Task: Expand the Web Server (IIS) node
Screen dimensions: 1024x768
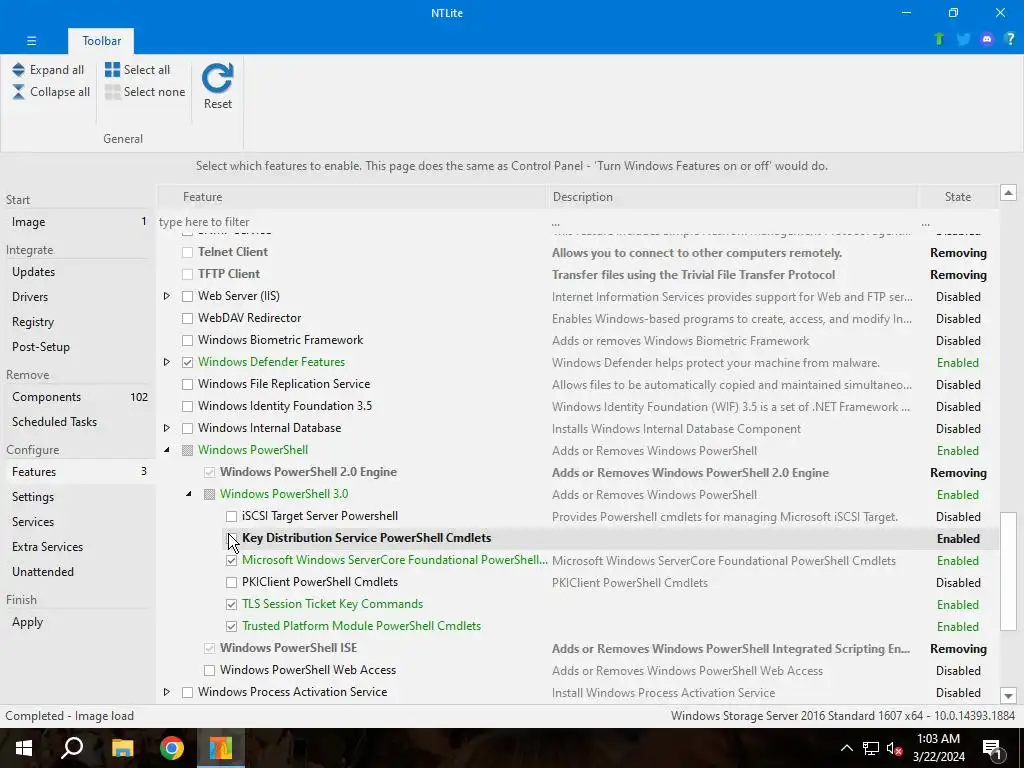Action: pos(167,296)
